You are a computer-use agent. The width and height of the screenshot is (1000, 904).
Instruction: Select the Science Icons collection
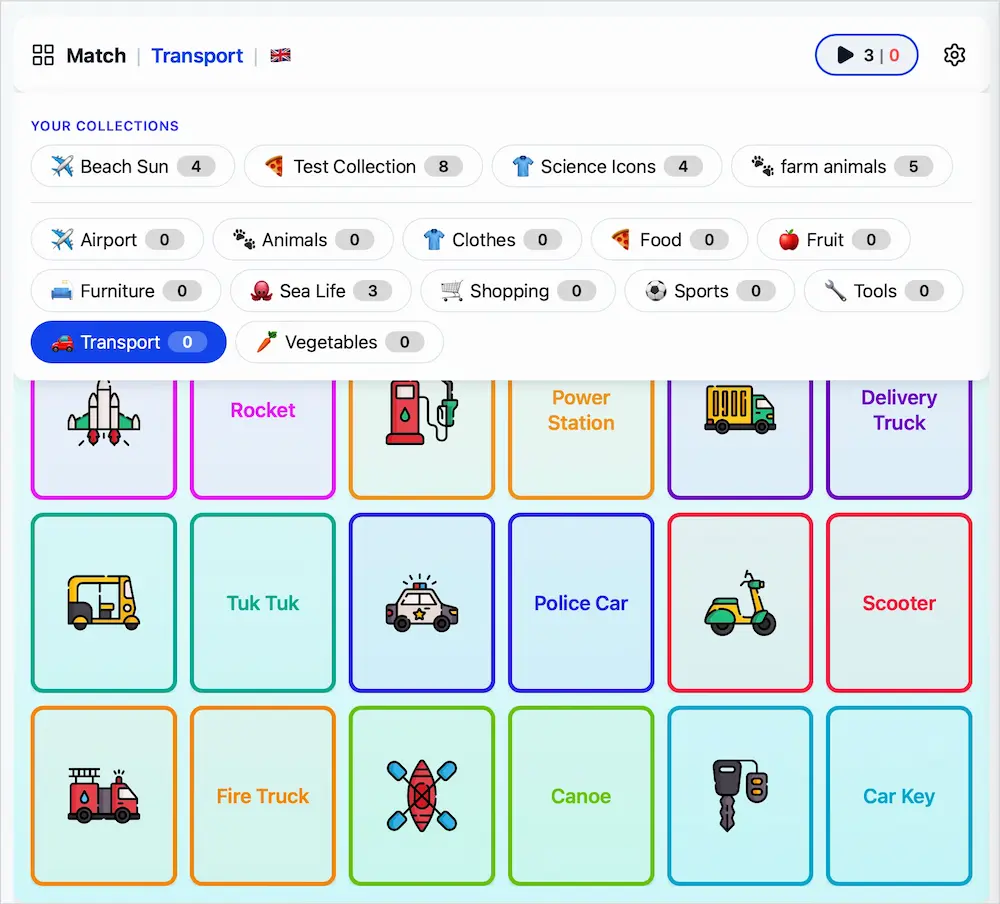(x=606, y=166)
